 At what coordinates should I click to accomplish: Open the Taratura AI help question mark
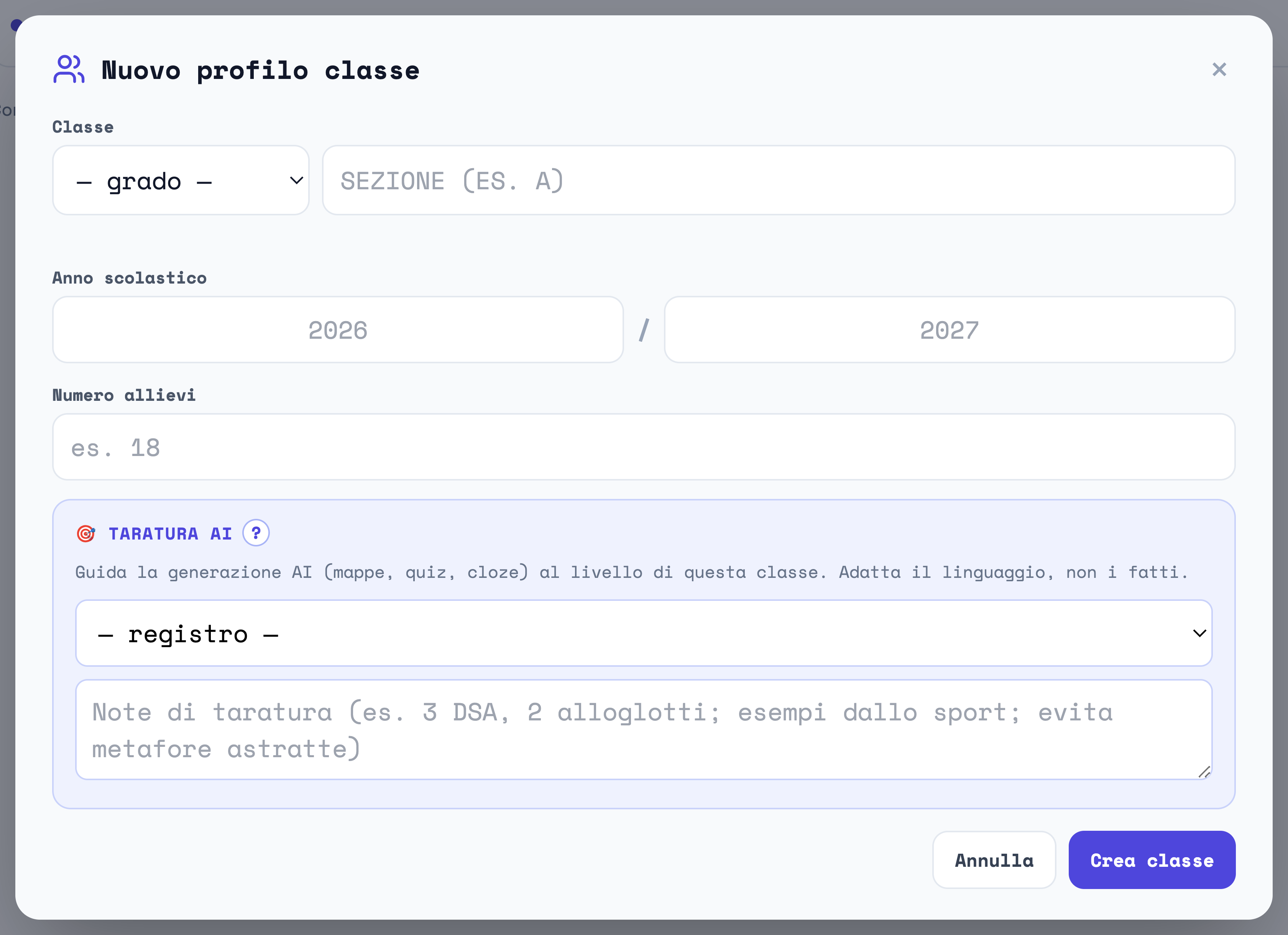pyautogui.click(x=256, y=533)
